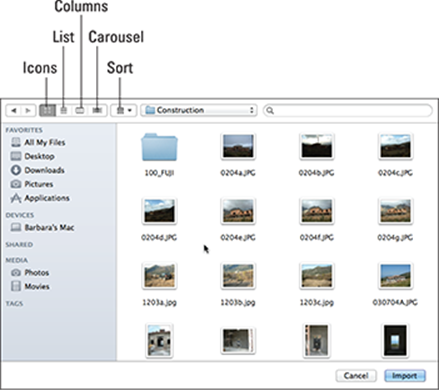Go forward with the right arrow button
Image resolution: width=439 pixels, height=390 pixels.
coord(28,110)
